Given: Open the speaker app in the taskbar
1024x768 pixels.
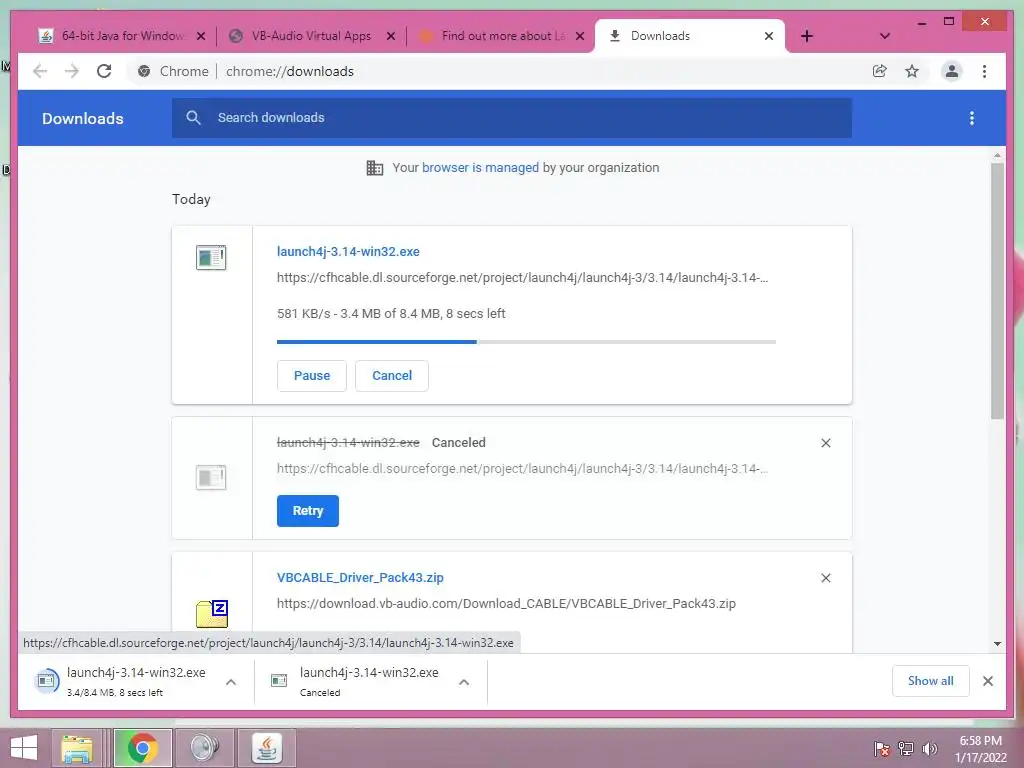Looking at the screenshot, I should (x=204, y=748).
